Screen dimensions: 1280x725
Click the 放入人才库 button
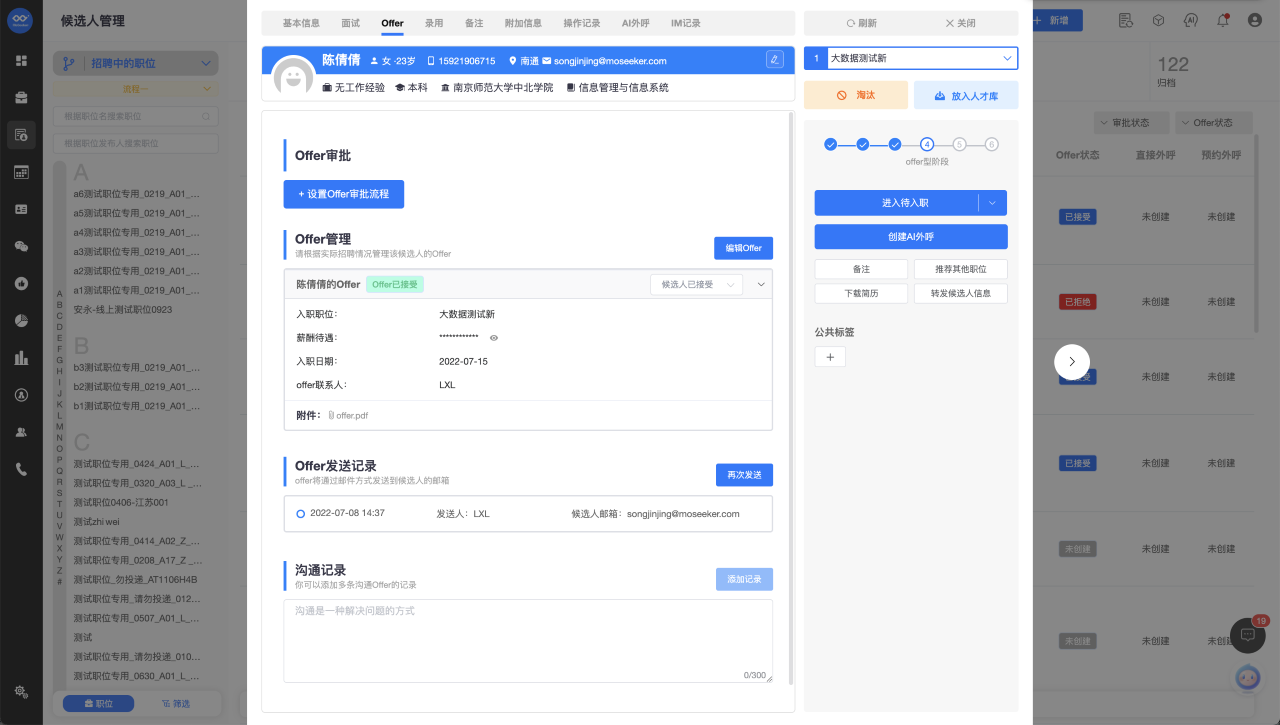(x=966, y=95)
